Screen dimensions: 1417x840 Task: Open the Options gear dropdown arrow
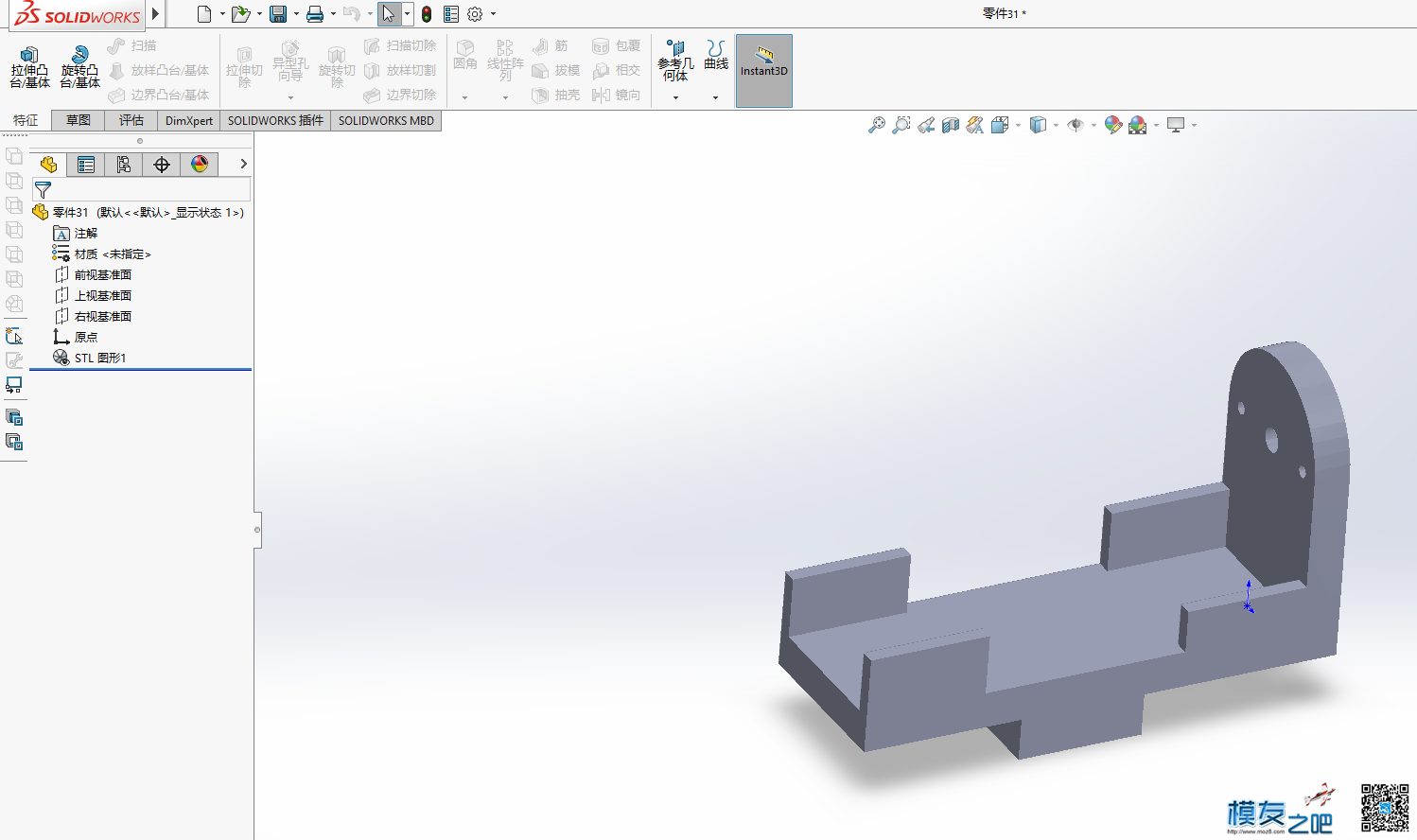pos(493,14)
